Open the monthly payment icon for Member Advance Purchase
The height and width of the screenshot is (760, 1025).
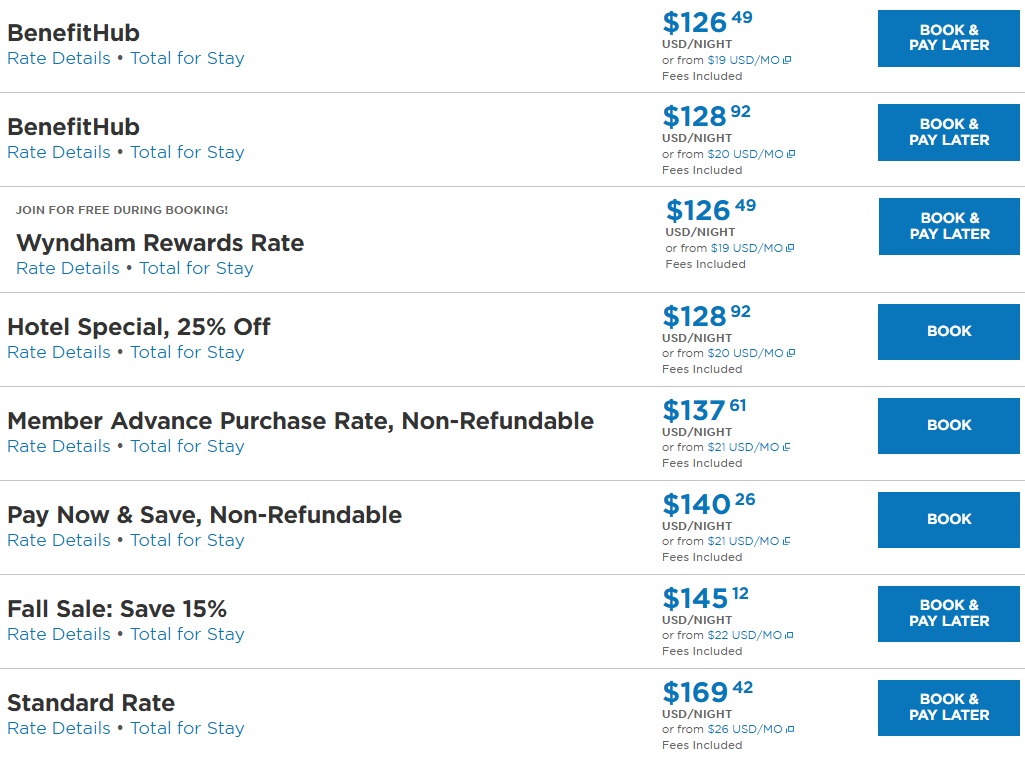tap(787, 447)
